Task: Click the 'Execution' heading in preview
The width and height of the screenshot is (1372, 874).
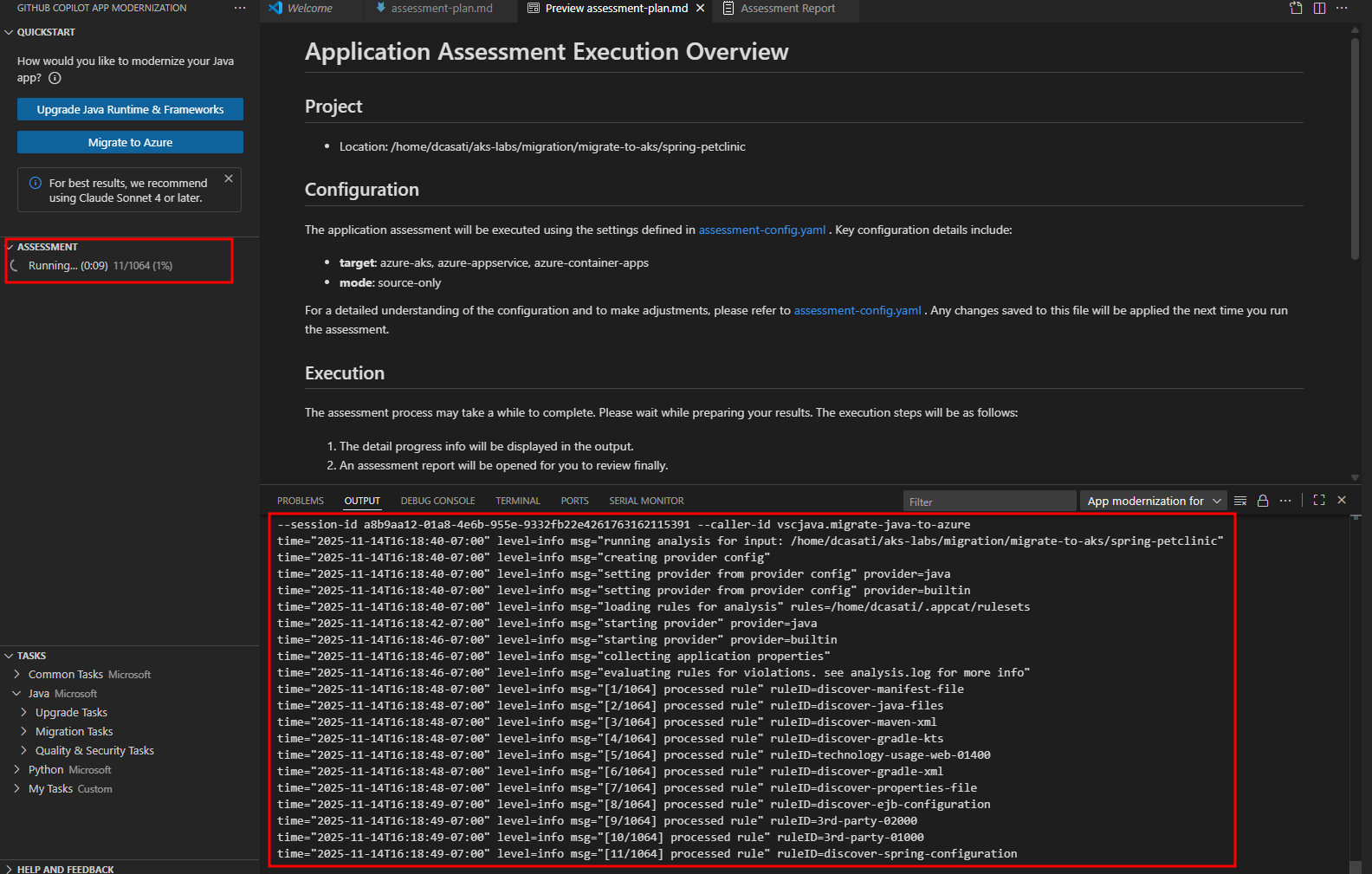Action: (x=345, y=373)
